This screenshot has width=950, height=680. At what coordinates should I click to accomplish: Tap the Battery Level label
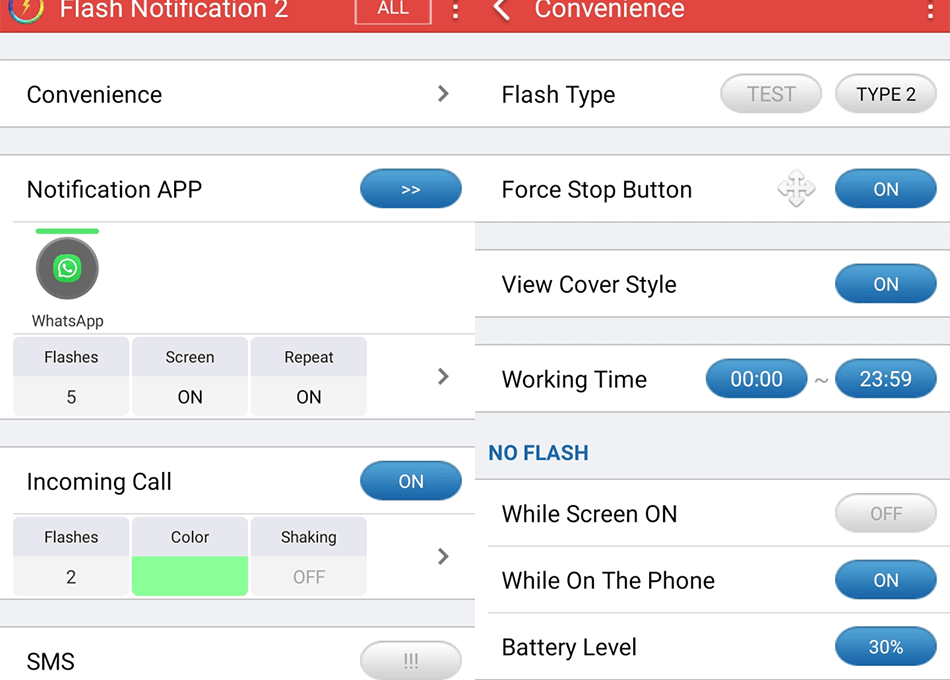(569, 647)
